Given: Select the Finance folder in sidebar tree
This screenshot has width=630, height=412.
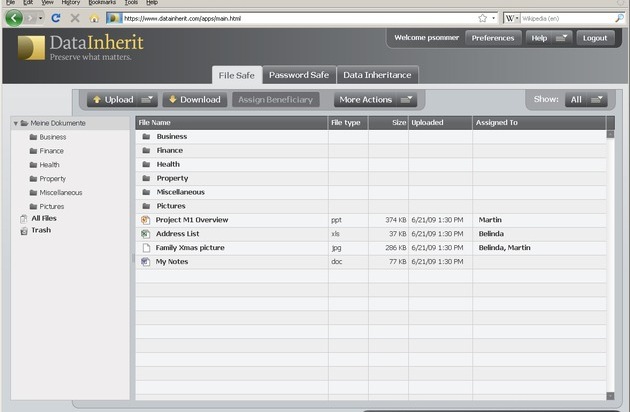Looking at the screenshot, I should point(51,151).
